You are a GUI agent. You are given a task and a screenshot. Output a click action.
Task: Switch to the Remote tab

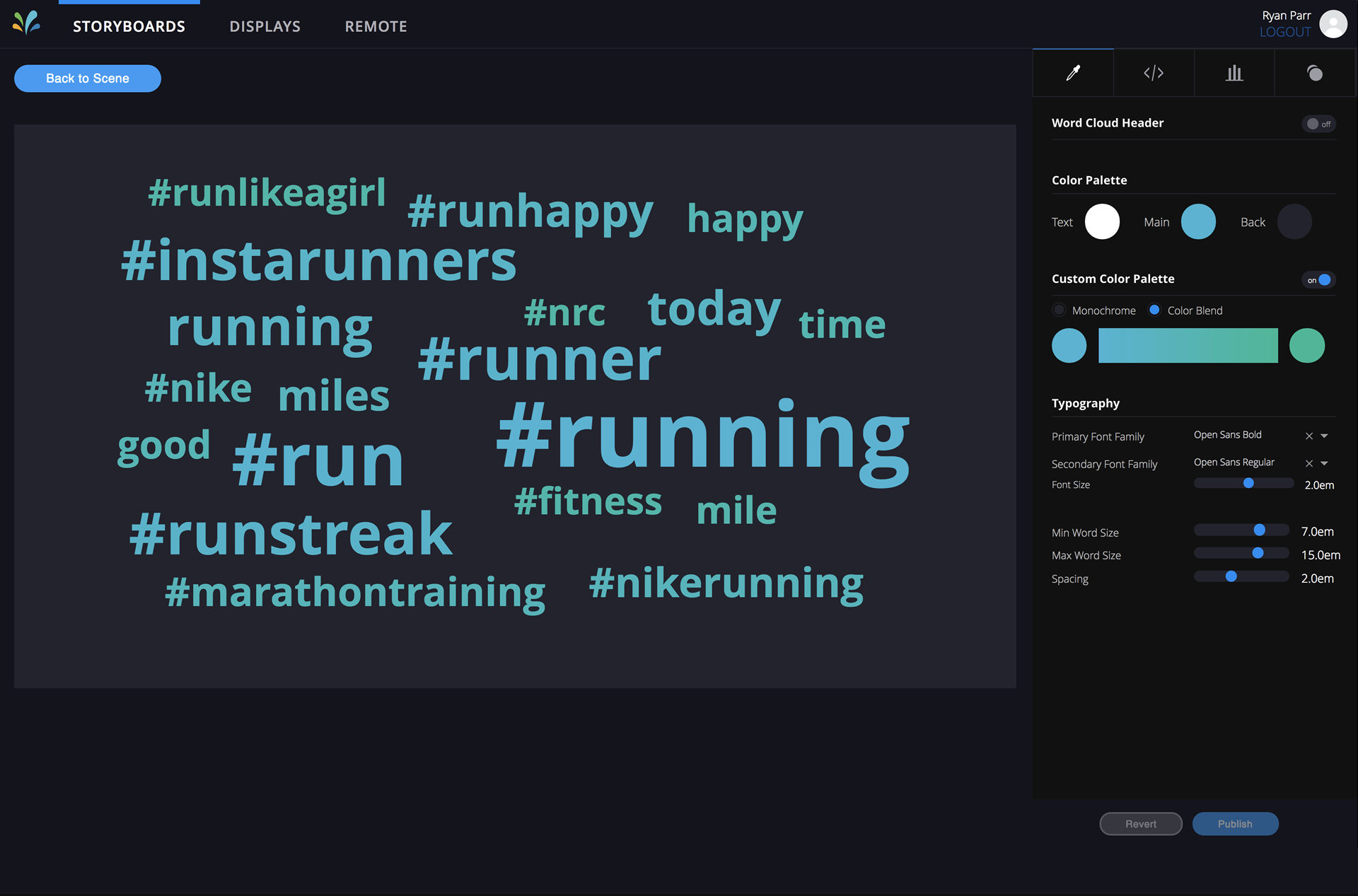point(376,26)
